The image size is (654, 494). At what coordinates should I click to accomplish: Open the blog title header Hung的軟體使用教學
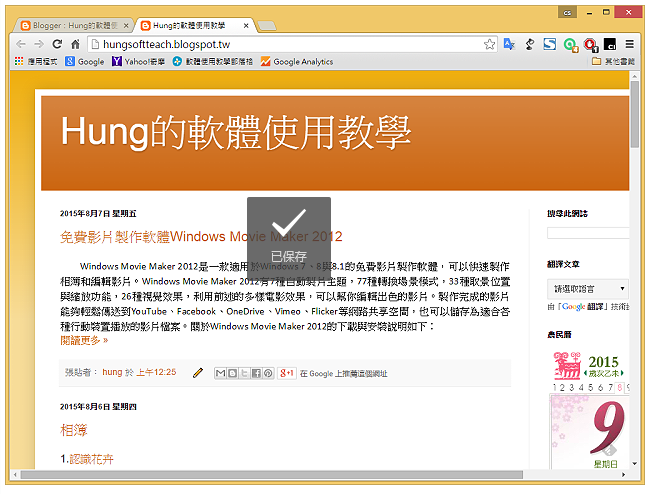coord(236,132)
